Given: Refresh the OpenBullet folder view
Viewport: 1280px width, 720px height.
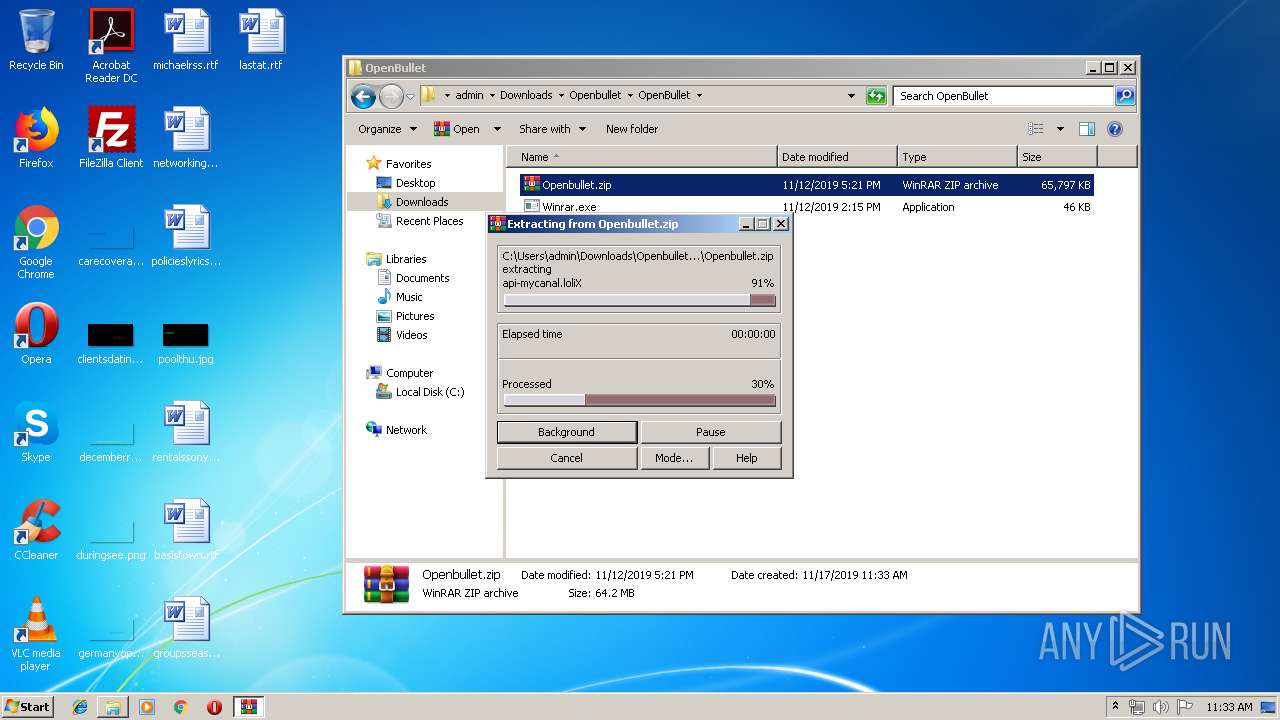Looking at the screenshot, I should tap(876, 96).
